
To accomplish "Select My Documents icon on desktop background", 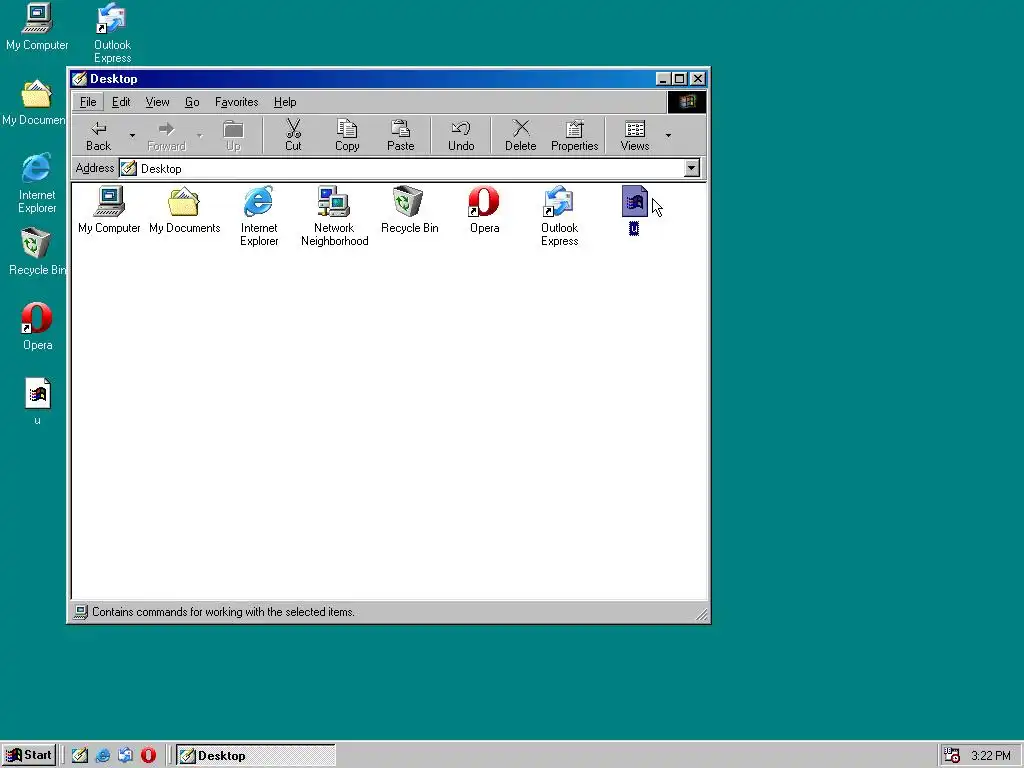I will point(34,103).
